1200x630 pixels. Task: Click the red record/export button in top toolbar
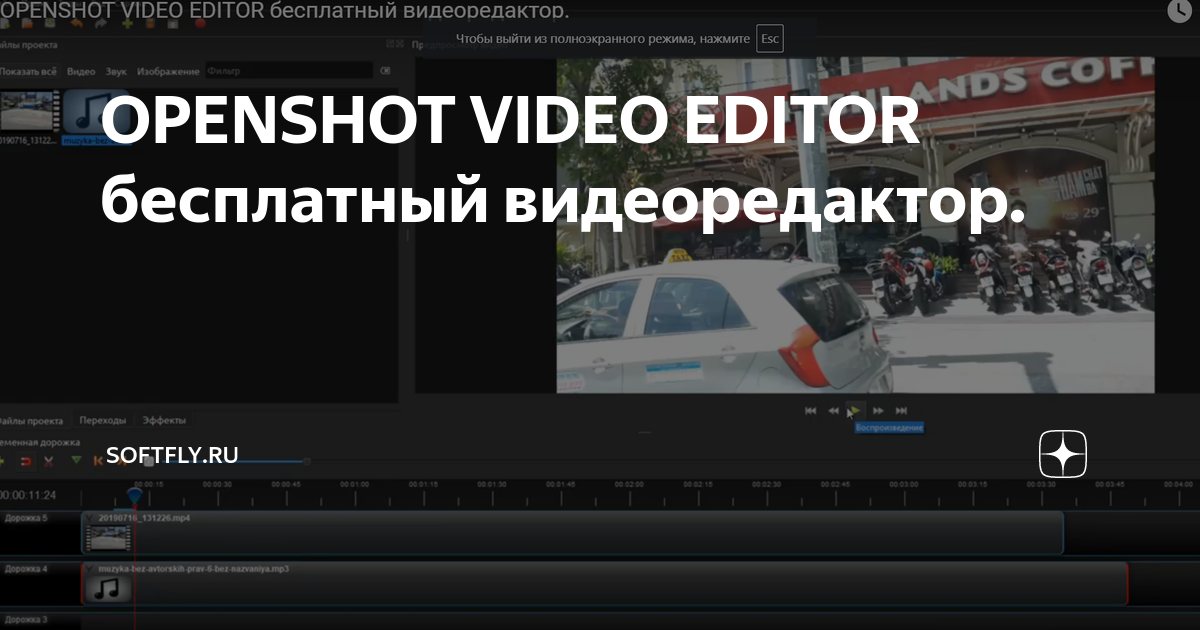coord(201,23)
